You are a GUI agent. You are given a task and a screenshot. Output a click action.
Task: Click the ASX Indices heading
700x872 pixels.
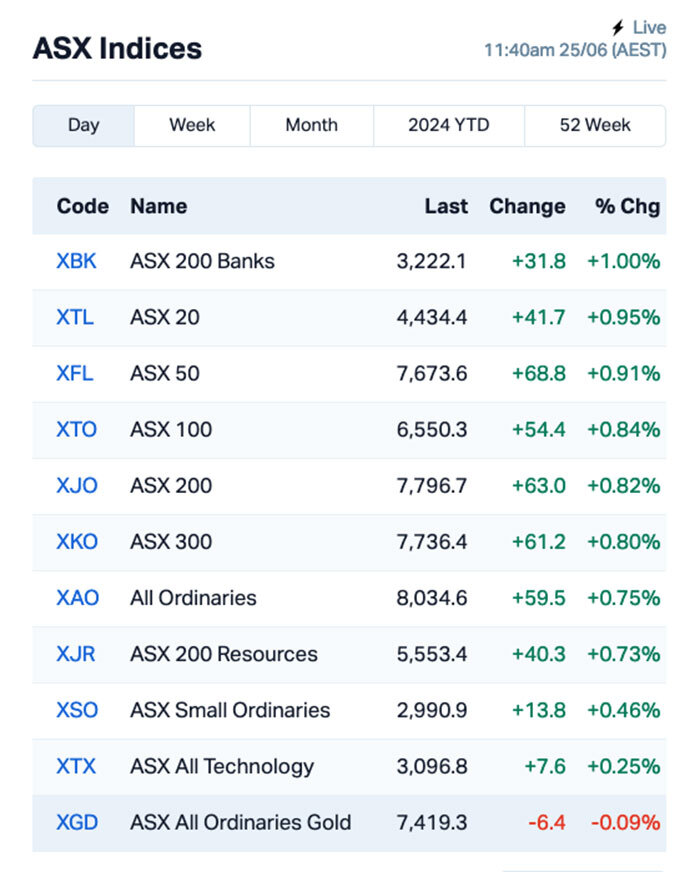[x=117, y=48]
